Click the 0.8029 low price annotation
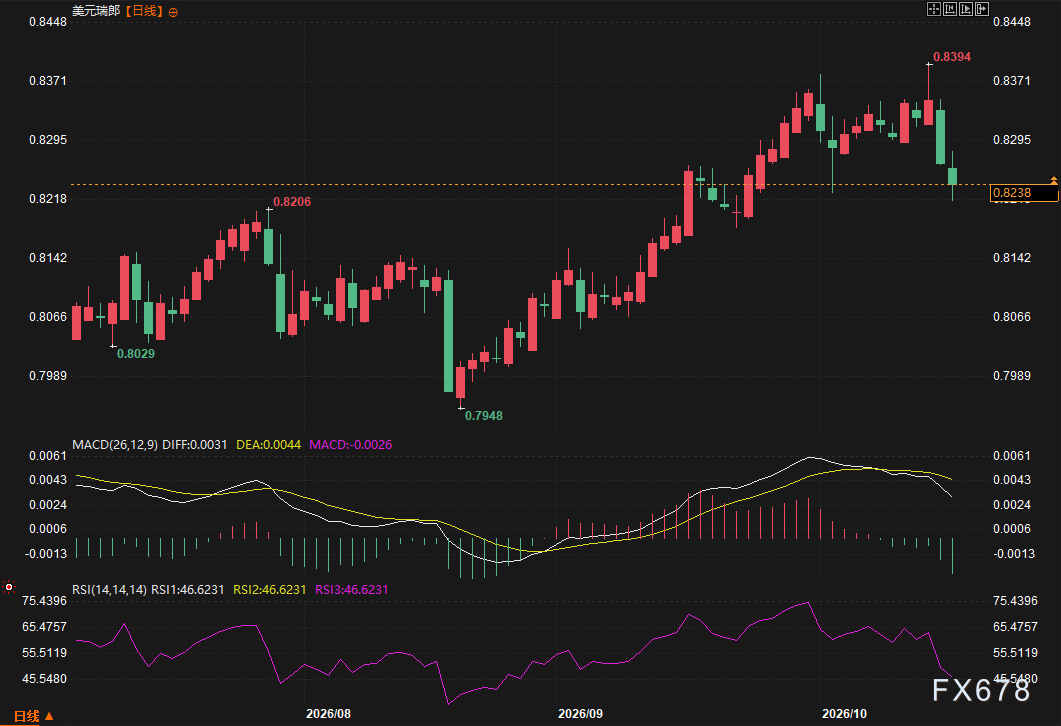The height and width of the screenshot is (726, 1061). (136, 353)
